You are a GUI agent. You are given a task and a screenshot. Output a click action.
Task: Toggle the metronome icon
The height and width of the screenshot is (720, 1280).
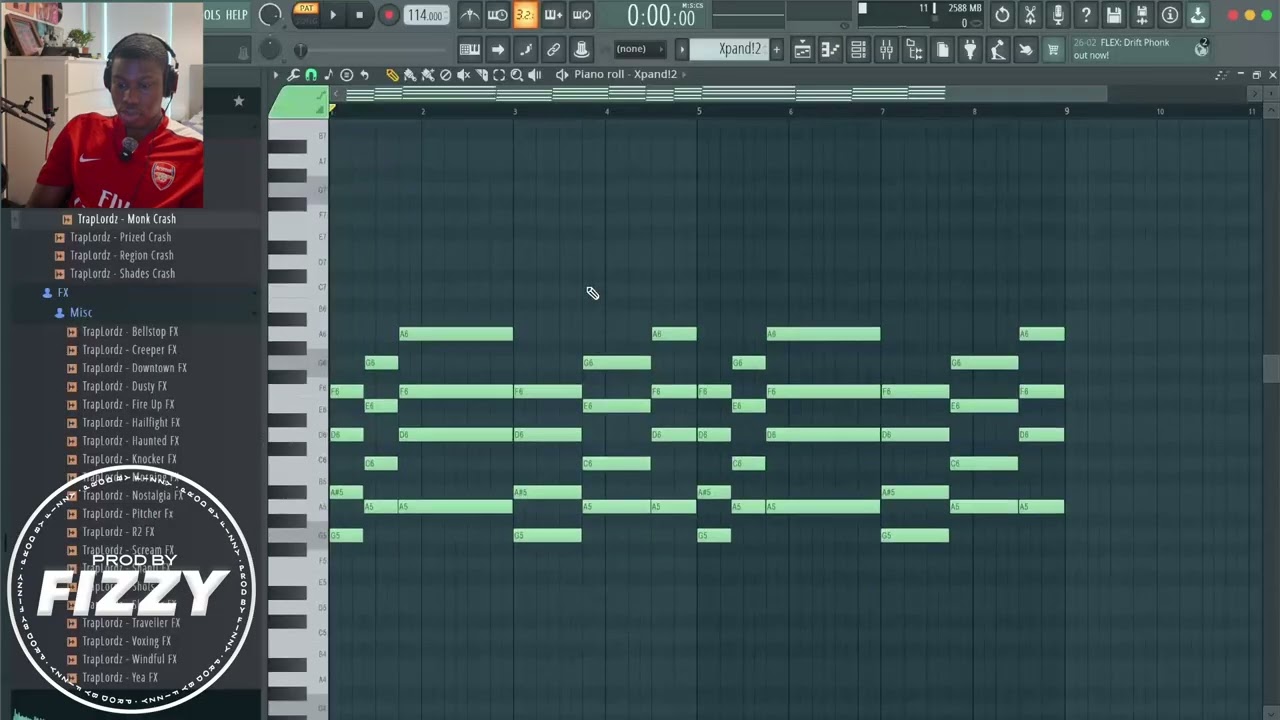[469, 15]
